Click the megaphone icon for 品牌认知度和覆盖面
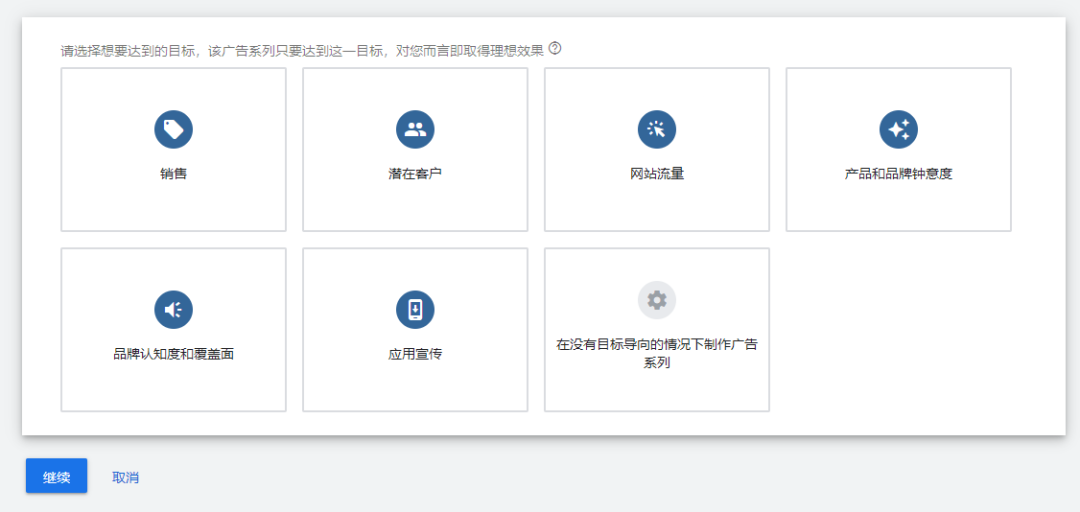This screenshot has width=1080, height=512. 174,310
